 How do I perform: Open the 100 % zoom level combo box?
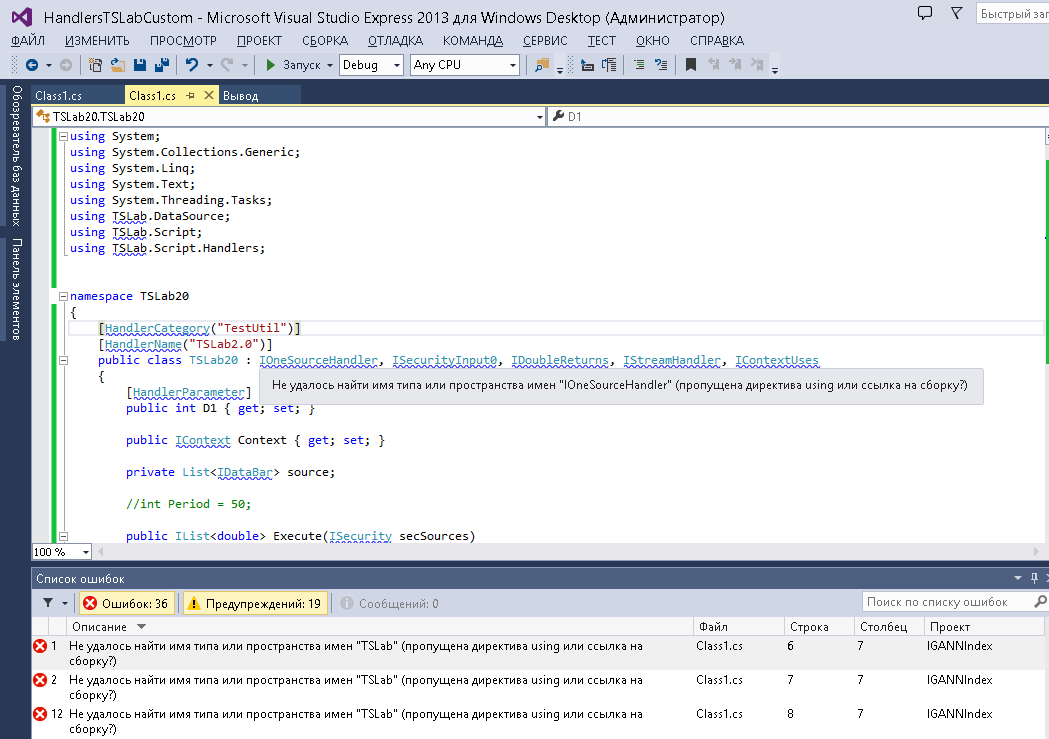pos(62,552)
